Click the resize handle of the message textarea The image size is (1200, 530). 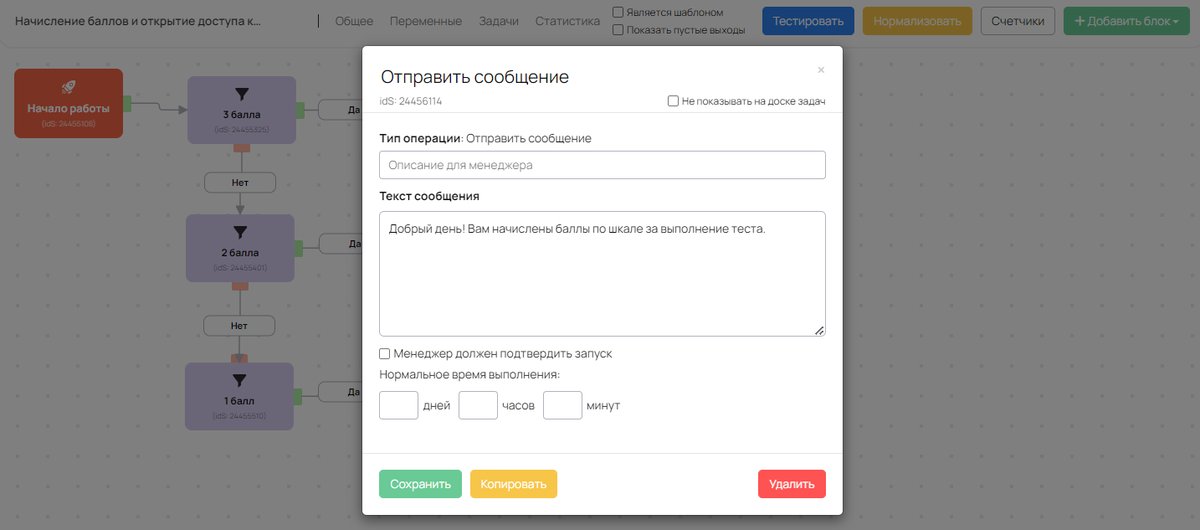[819, 330]
